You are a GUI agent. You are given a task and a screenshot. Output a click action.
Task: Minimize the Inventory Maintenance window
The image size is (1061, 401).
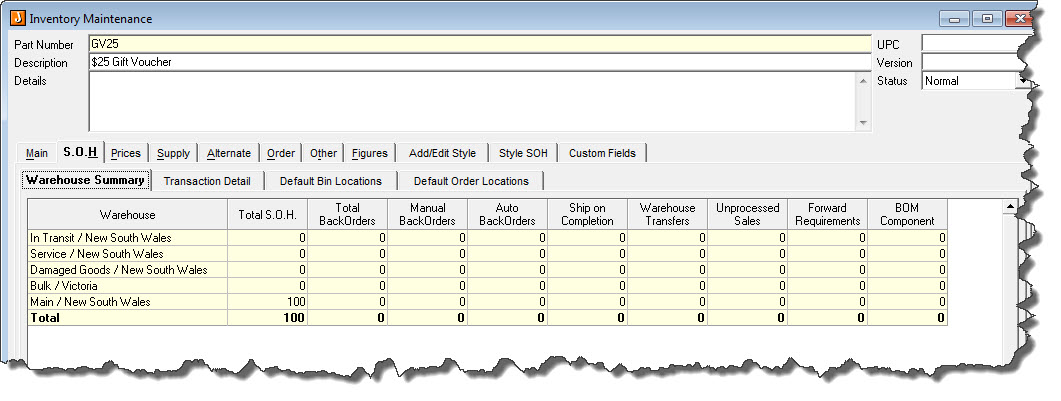(954, 19)
